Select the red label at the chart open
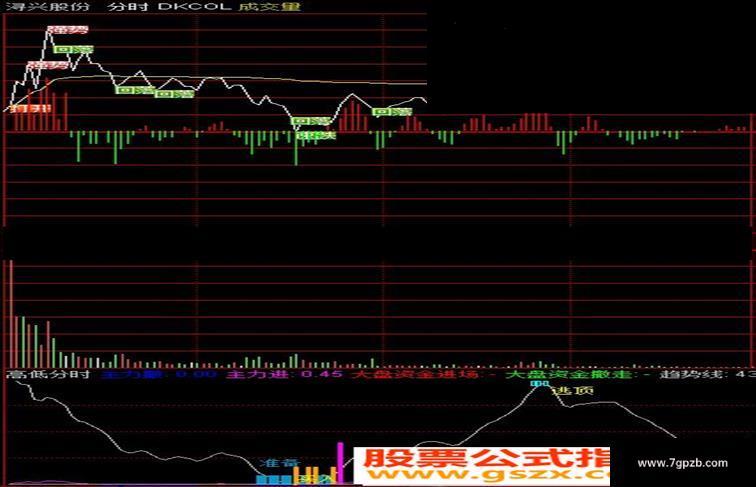This screenshot has width=756, height=487. (x=31, y=108)
